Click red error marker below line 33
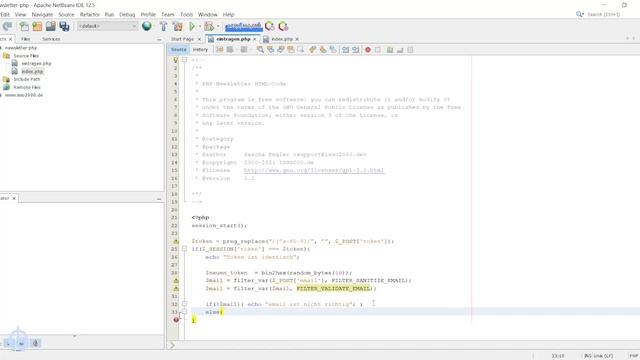Image resolution: width=640 pixels, height=360 pixels. [176, 320]
